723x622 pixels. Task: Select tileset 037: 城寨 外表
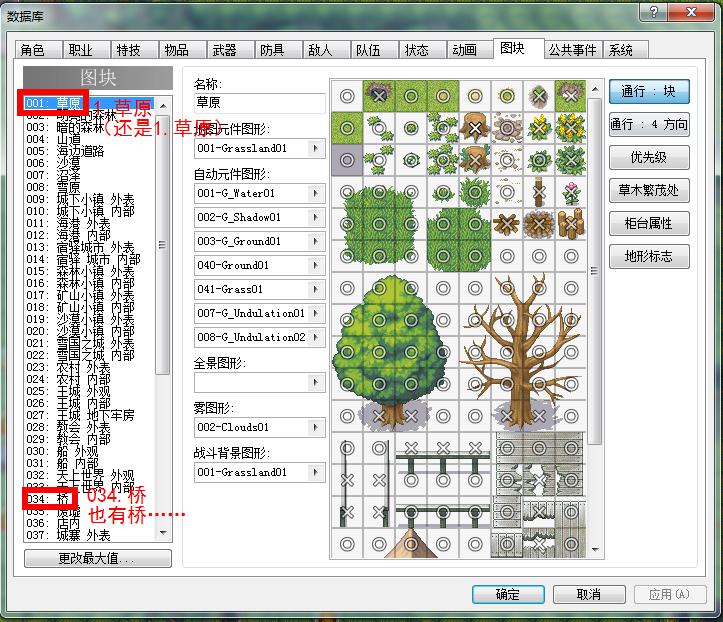[x=89, y=535]
